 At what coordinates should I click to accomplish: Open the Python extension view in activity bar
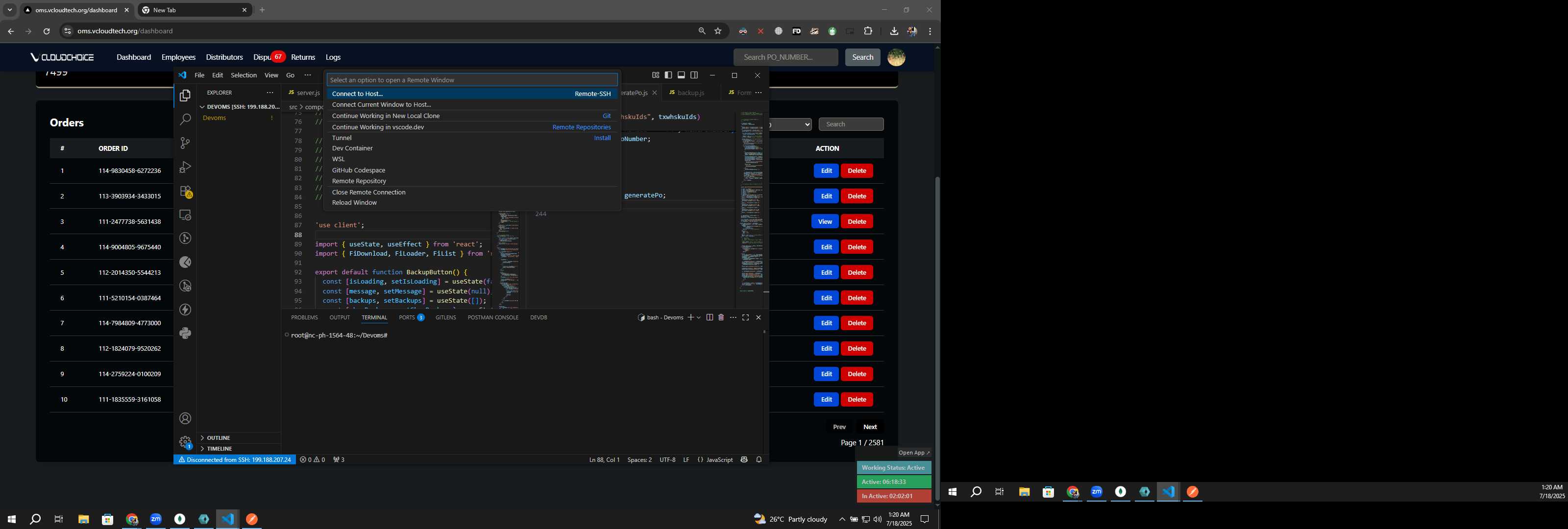tap(185, 333)
